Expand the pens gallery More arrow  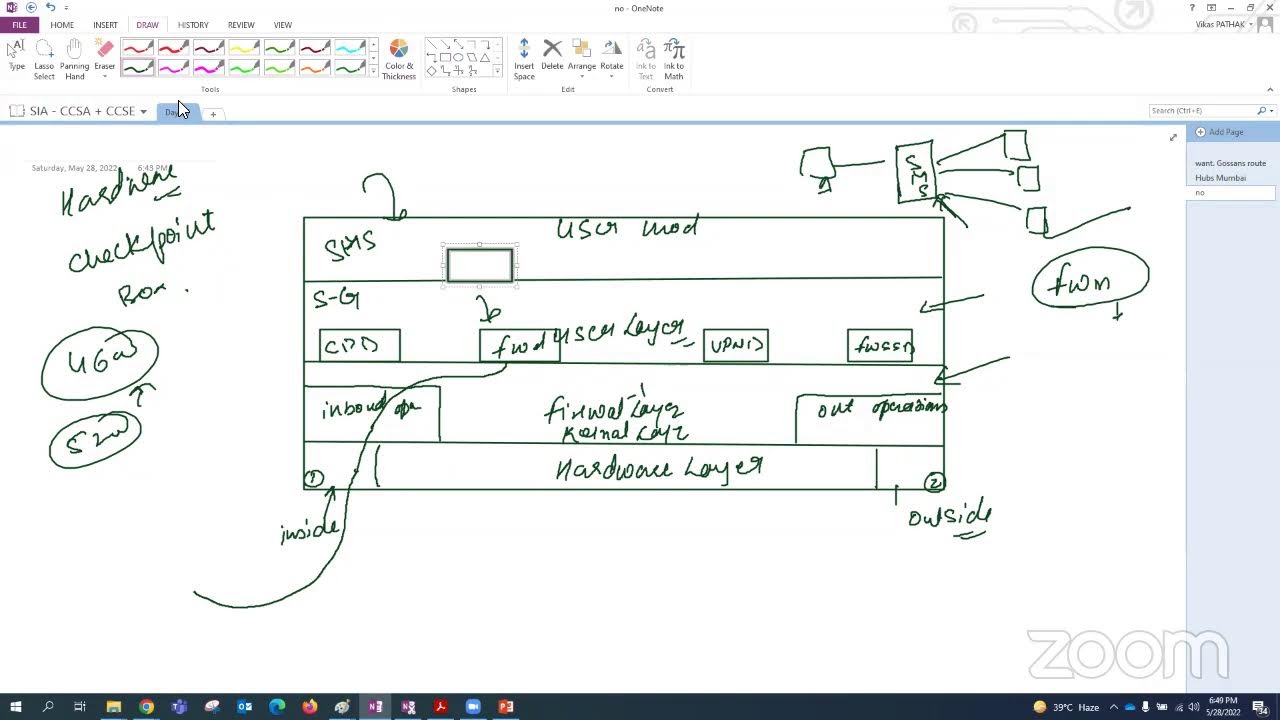coord(373,71)
